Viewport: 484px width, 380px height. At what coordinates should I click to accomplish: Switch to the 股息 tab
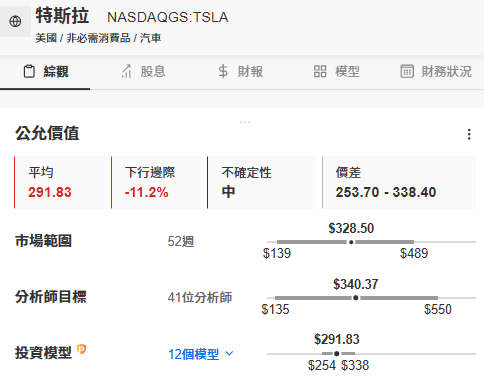[143, 71]
